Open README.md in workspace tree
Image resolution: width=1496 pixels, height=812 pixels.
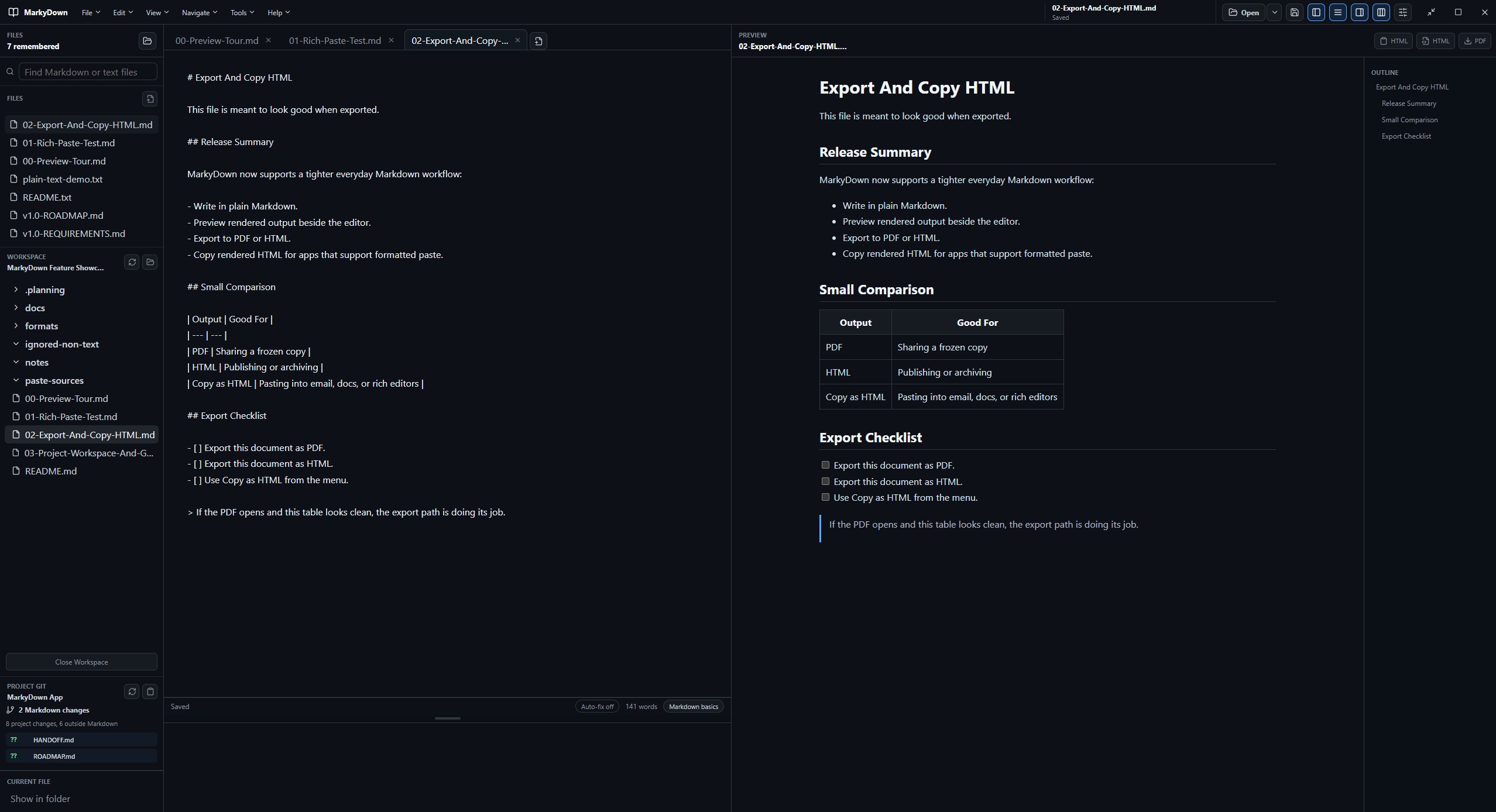[81, 471]
